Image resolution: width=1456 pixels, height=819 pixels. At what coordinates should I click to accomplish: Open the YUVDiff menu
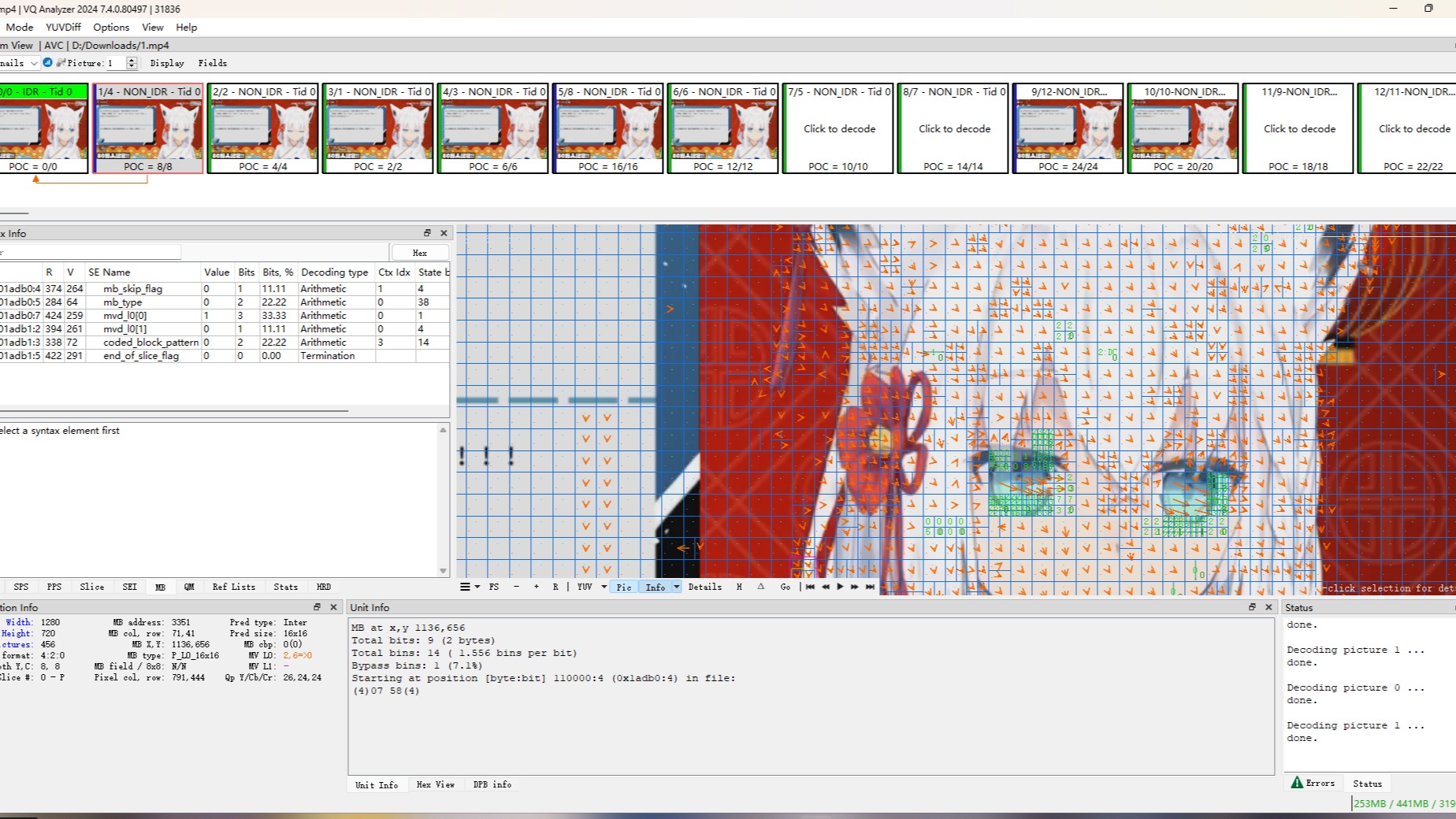[63, 27]
